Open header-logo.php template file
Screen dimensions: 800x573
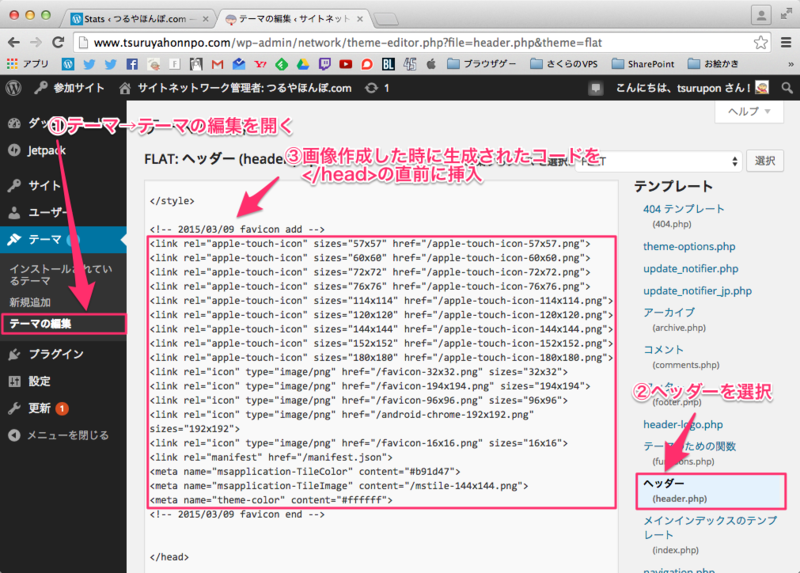pos(683,425)
